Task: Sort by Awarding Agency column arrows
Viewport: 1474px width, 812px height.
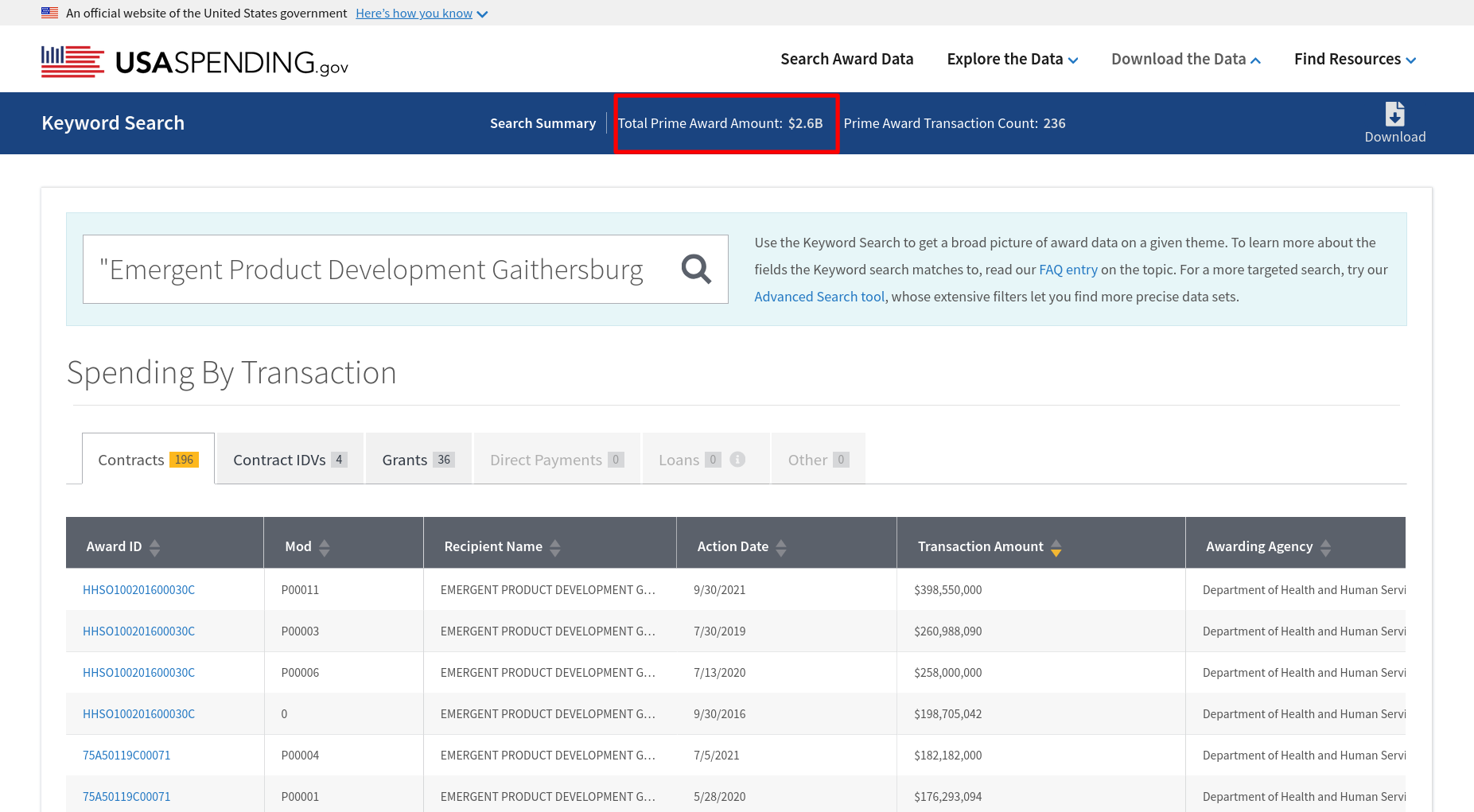Action: 1325,547
